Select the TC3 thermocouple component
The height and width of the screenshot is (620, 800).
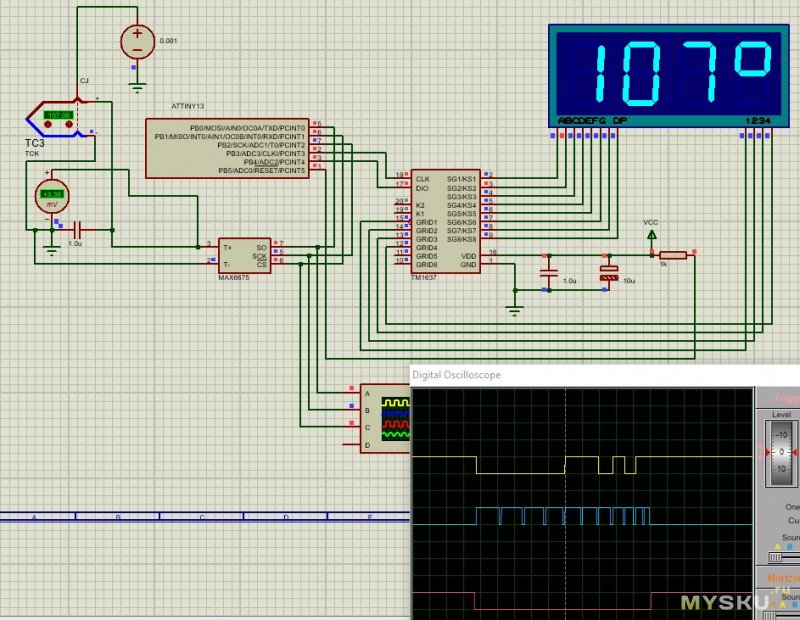tap(56, 119)
